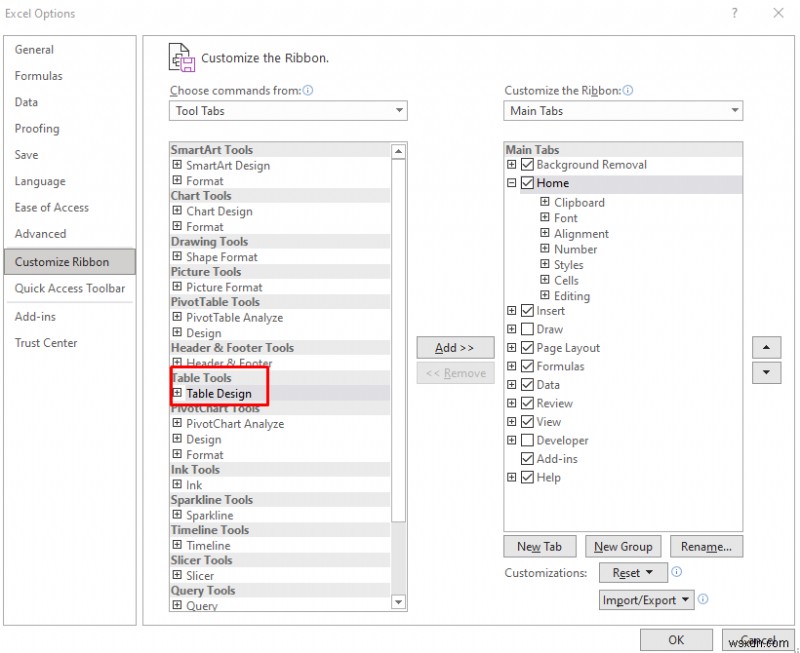Open the Reset dropdown button

click(633, 572)
